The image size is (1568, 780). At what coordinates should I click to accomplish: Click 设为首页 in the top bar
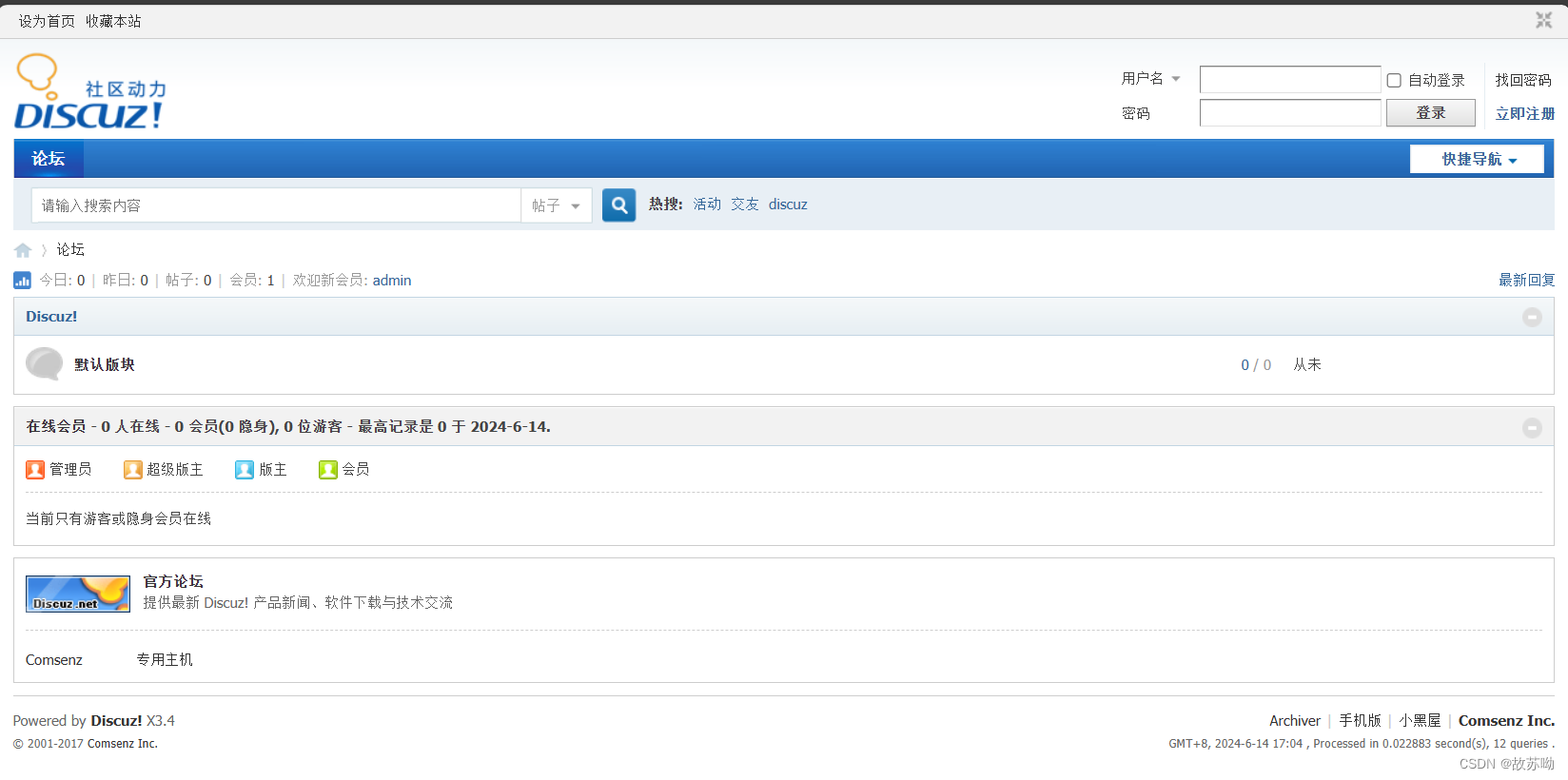47,21
